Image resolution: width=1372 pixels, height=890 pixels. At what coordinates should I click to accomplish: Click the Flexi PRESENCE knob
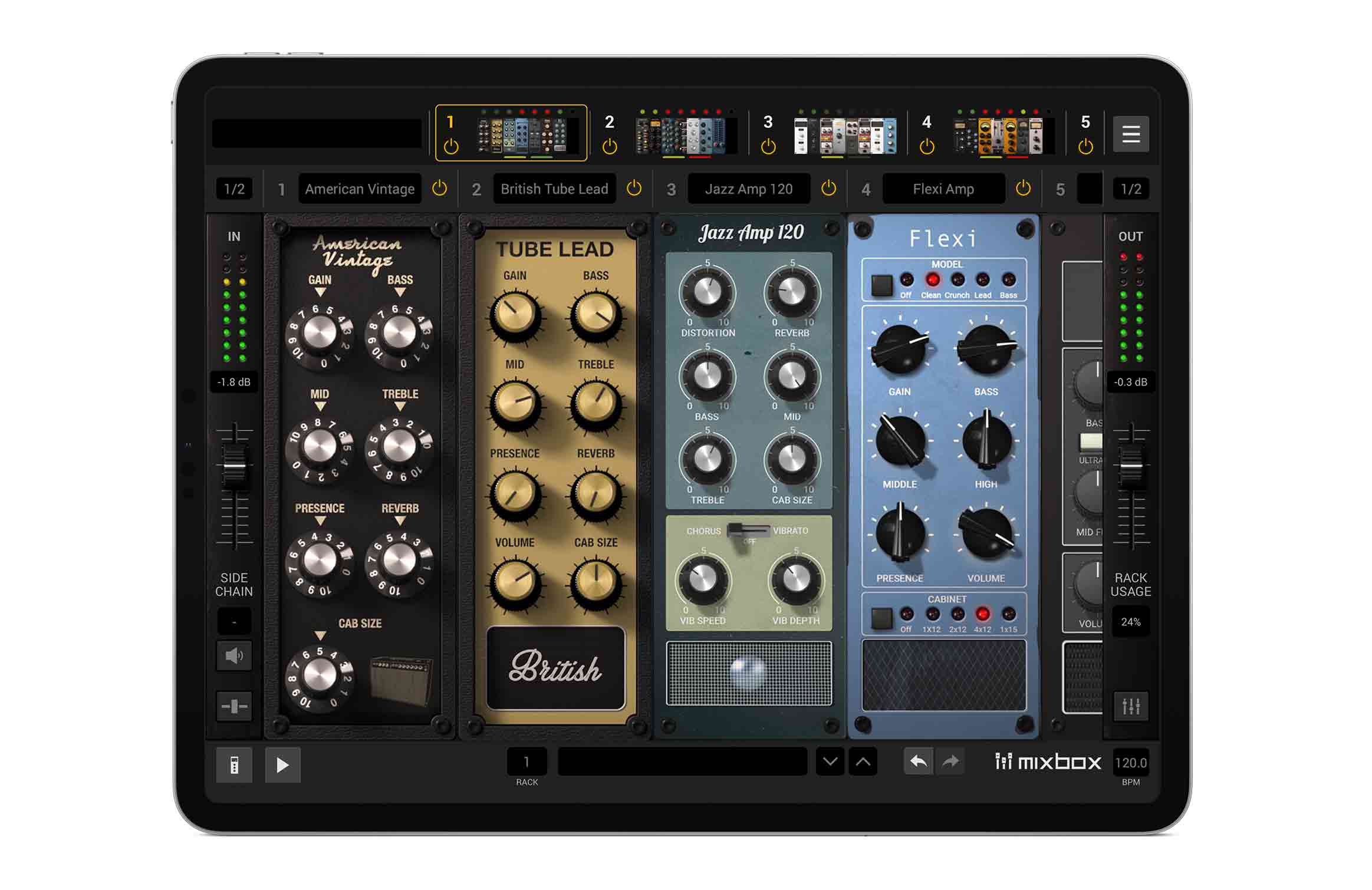coord(900,533)
